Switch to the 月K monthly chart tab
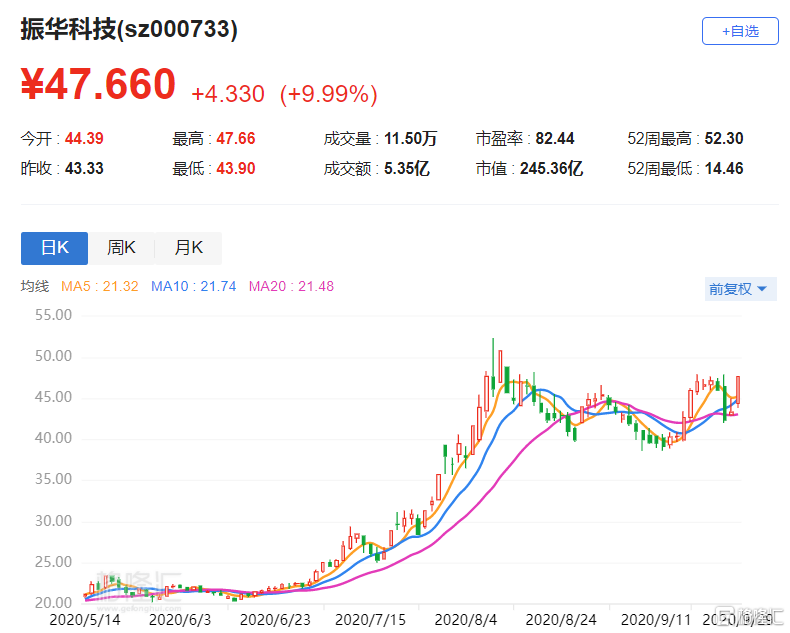Screen dimensions: 790x633 click(x=188, y=248)
